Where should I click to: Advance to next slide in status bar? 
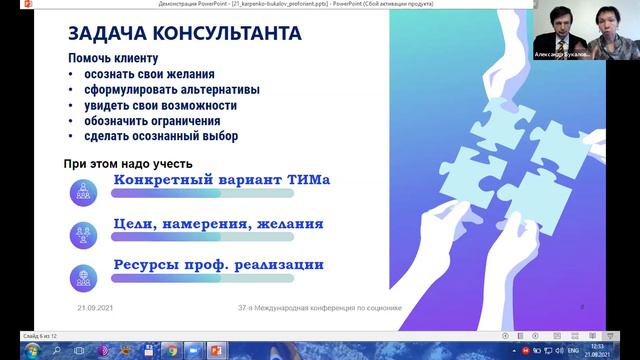click(x=535, y=336)
